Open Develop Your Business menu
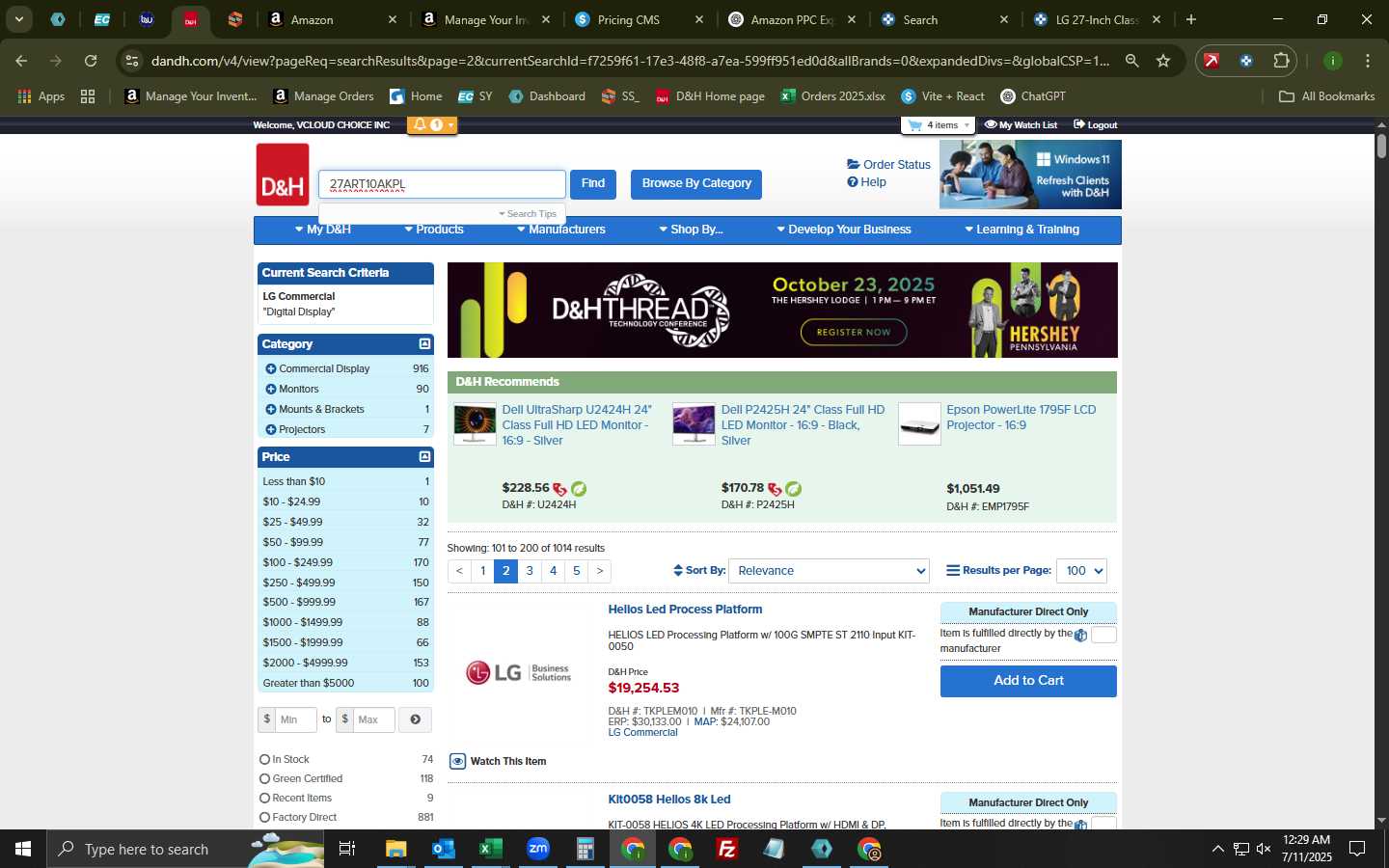The width and height of the screenshot is (1389, 868). click(844, 230)
